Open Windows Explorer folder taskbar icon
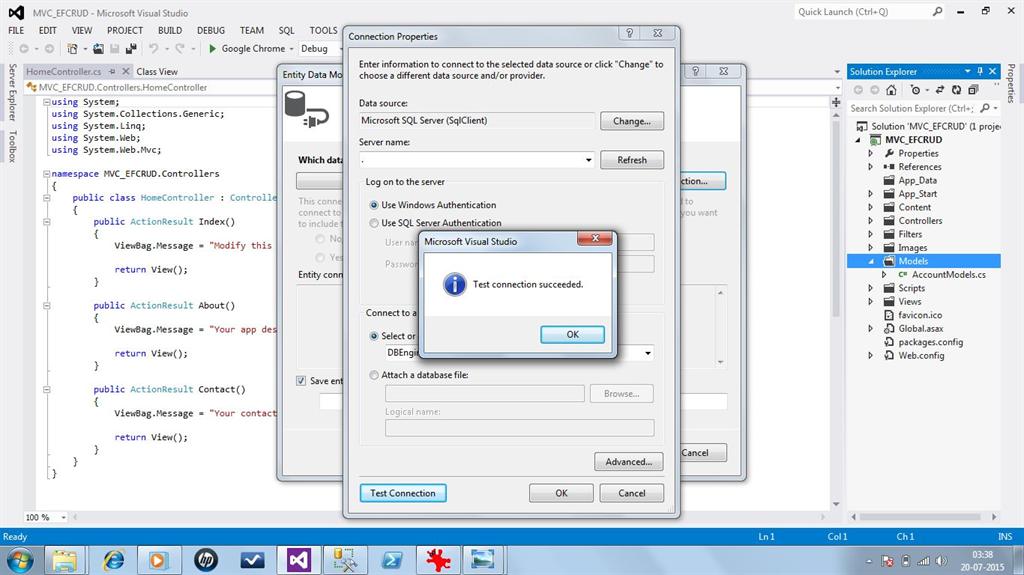Image resolution: width=1024 pixels, height=575 pixels. tap(65, 560)
